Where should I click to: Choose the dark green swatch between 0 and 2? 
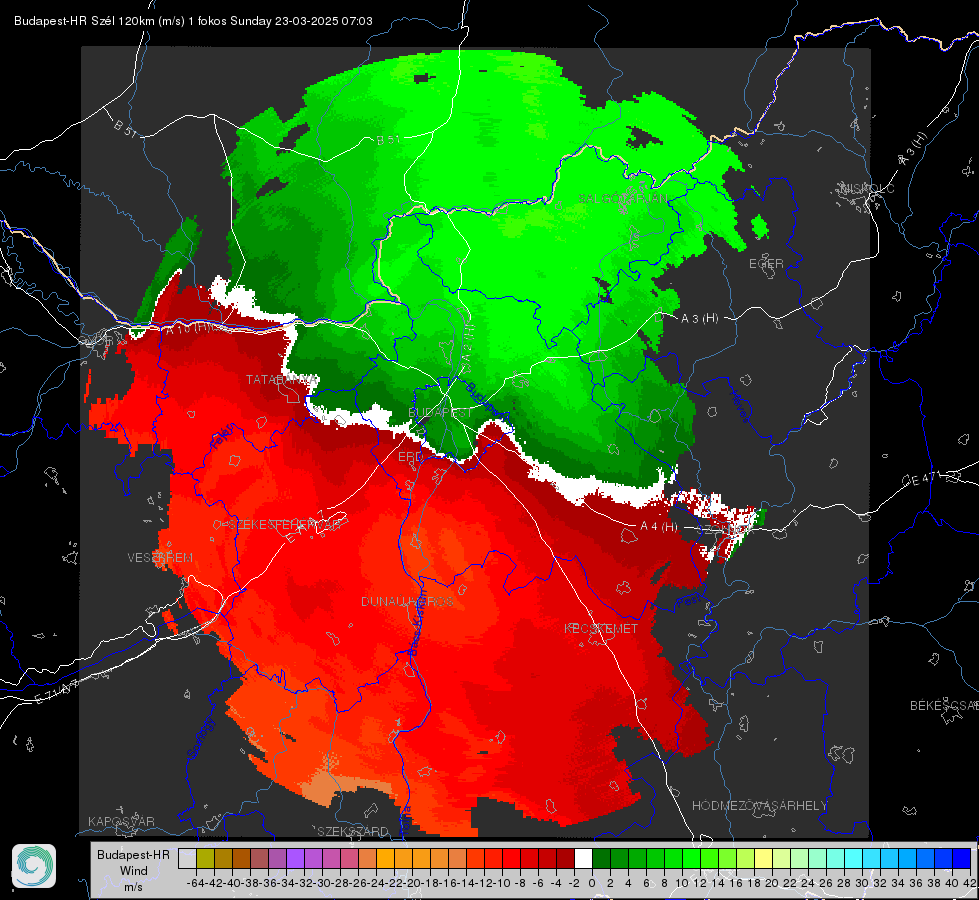(601, 859)
